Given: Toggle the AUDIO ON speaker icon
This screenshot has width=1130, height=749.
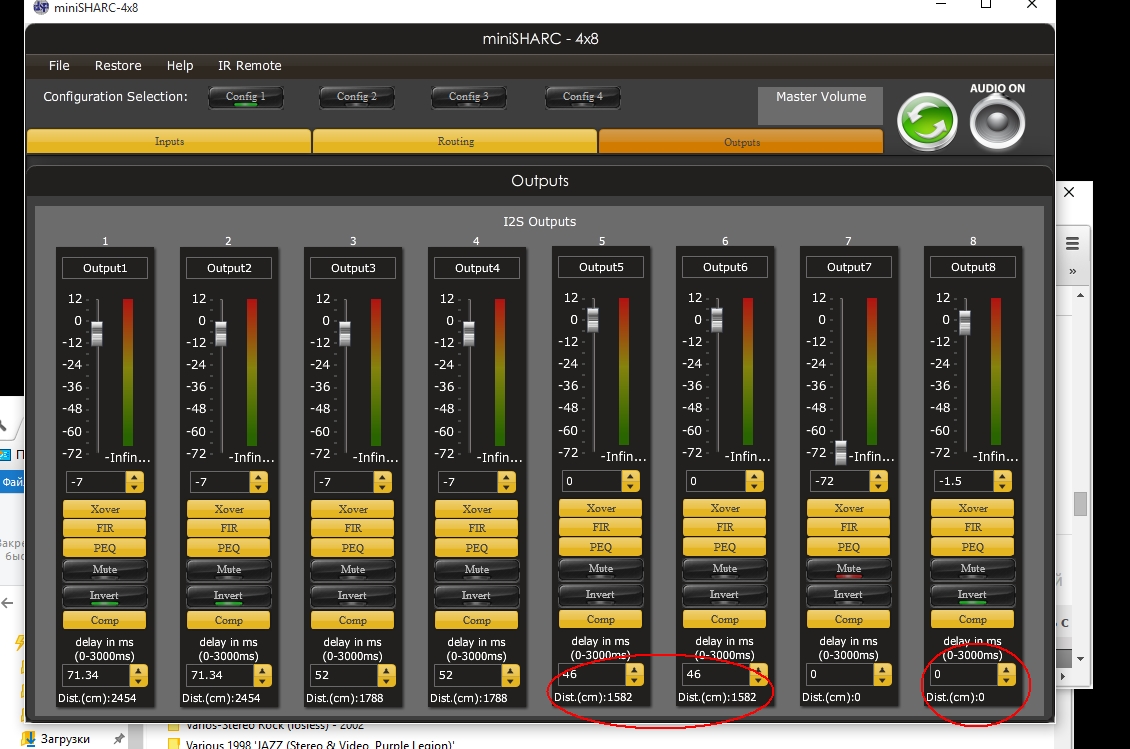Looking at the screenshot, I should (x=997, y=123).
